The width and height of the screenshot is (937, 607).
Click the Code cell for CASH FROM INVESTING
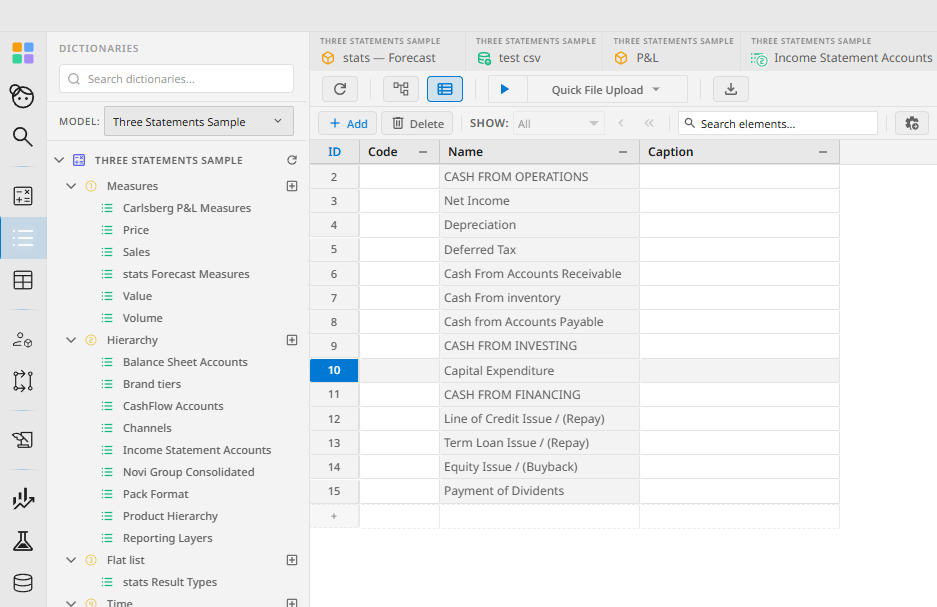[x=399, y=346]
